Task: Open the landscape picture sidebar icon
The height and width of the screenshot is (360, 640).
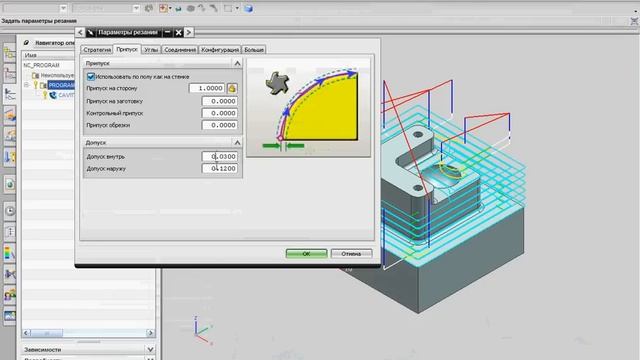Action: point(9,315)
